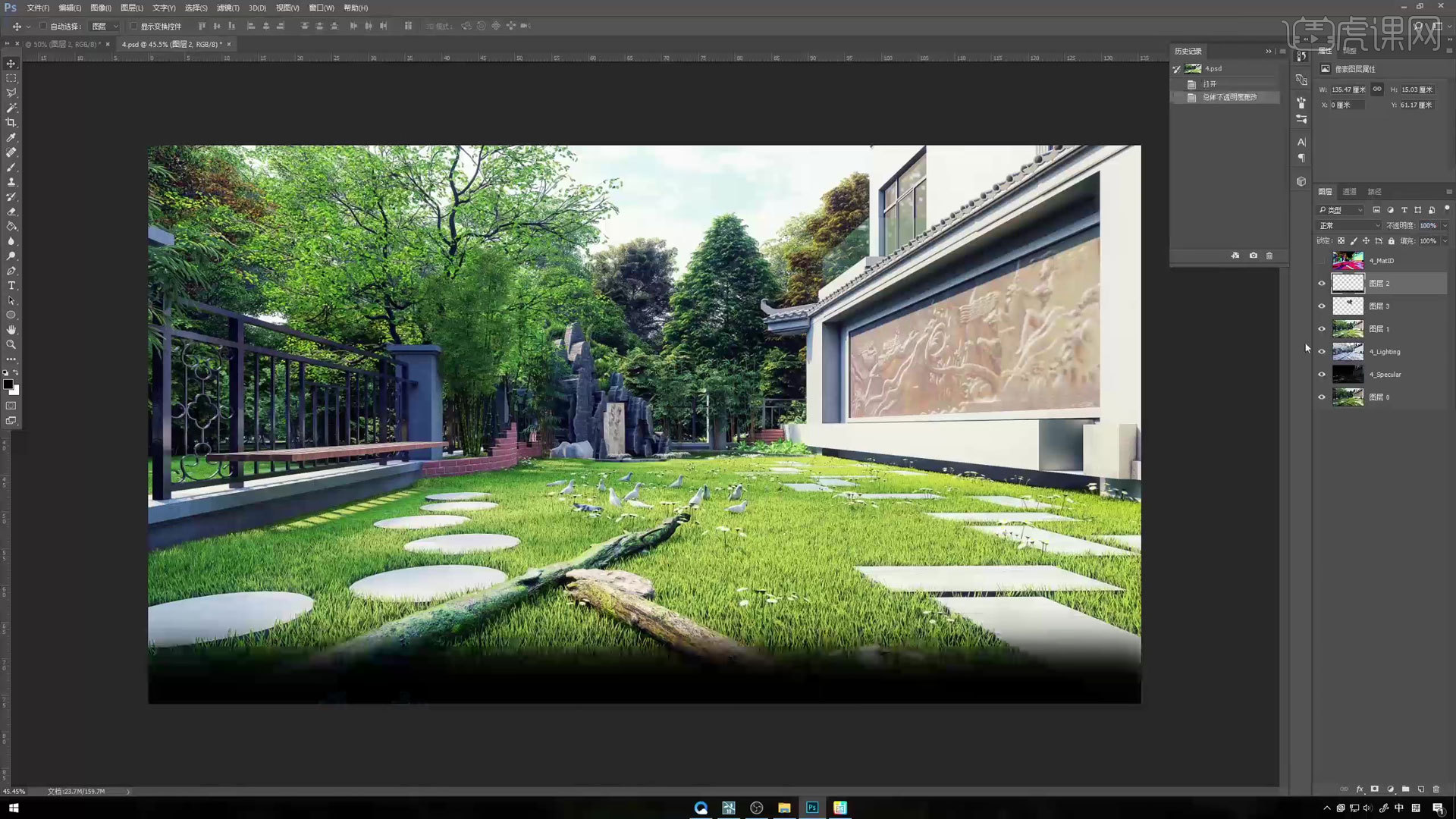Screen dimensions: 1456x819
Task: Select the Zoom tool
Action: (x=11, y=345)
